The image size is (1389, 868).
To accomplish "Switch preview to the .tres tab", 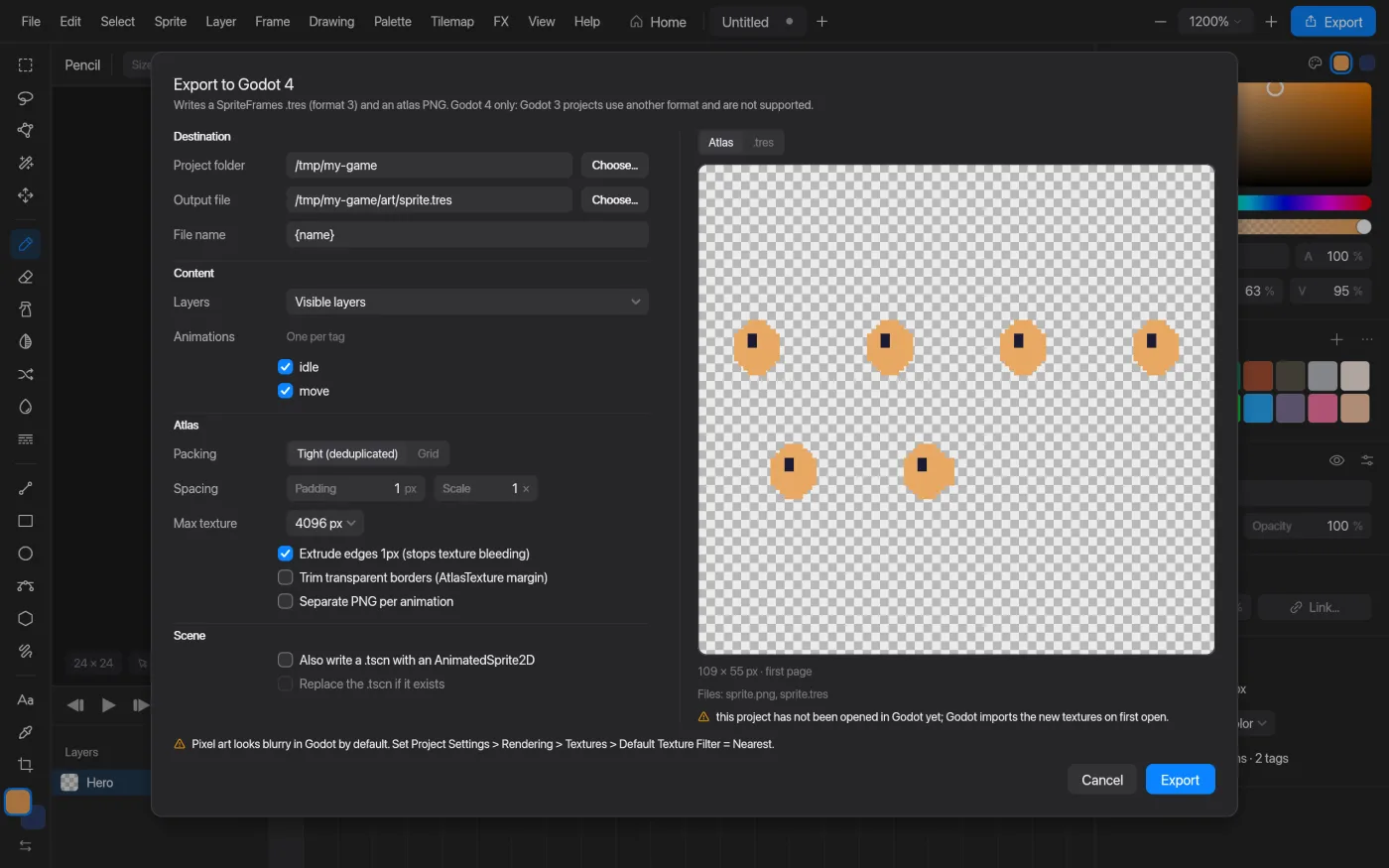I will (x=763, y=143).
